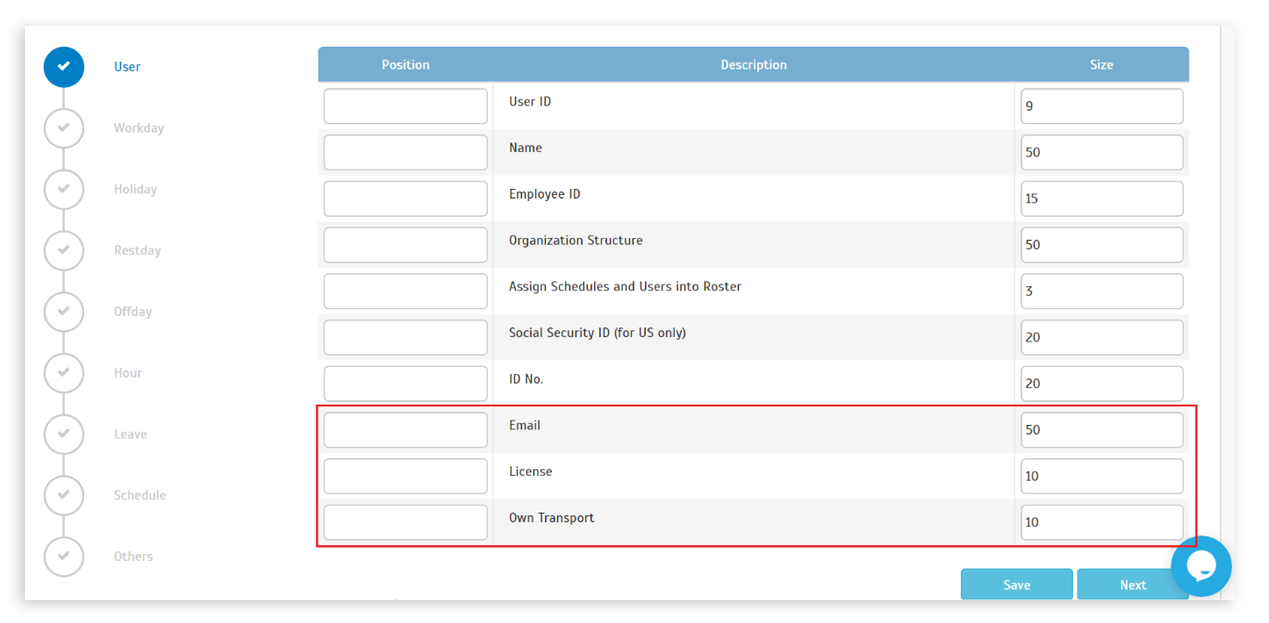Image resolution: width=1269 pixels, height=623 pixels.
Task: Click the Position field for Email
Action: coord(405,430)
